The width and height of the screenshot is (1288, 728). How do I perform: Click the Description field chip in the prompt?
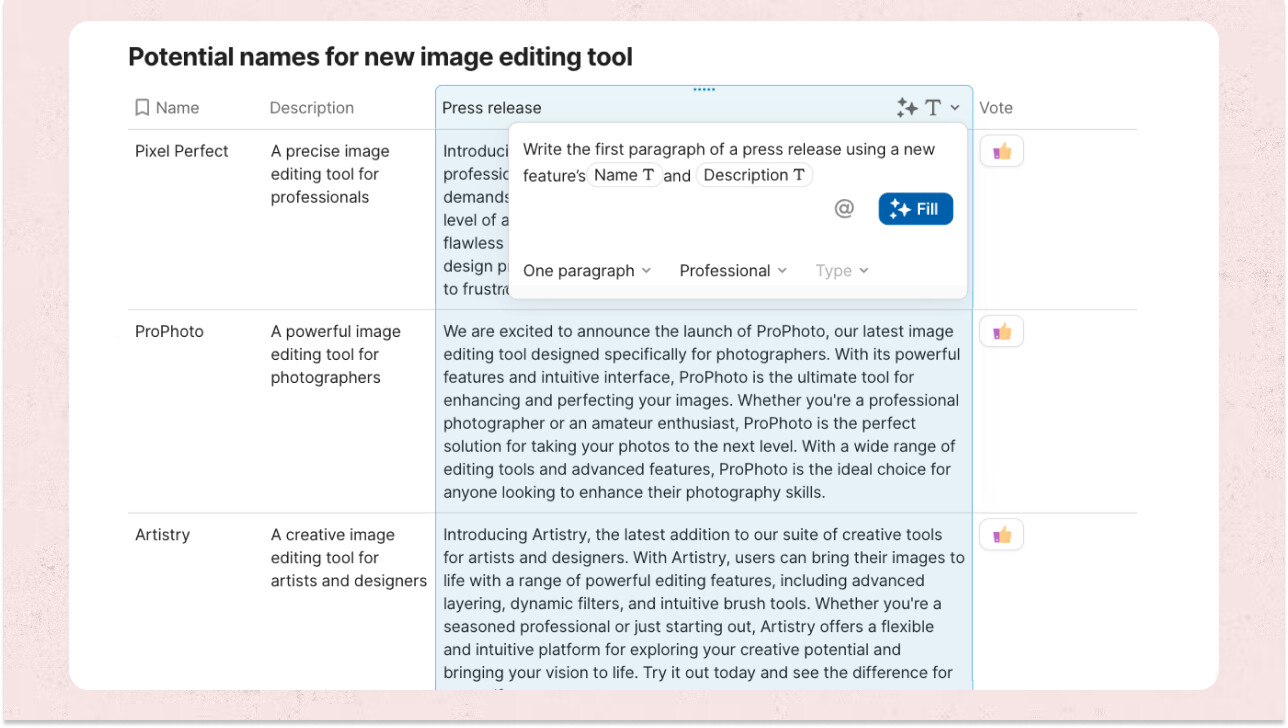[x=754, y=176]
